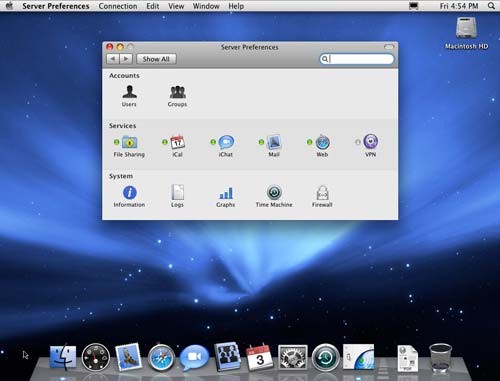Open the Window menu
The width and height of the screenshot is (500, 381).
[206, 6]
